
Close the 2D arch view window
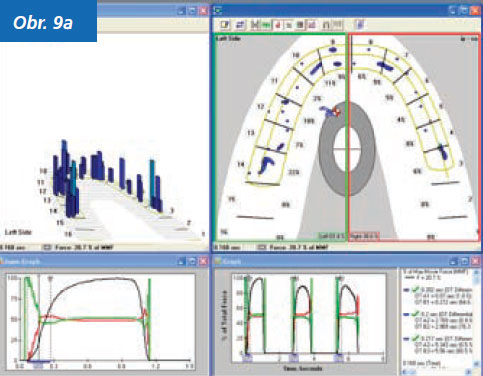click(475, 11)
